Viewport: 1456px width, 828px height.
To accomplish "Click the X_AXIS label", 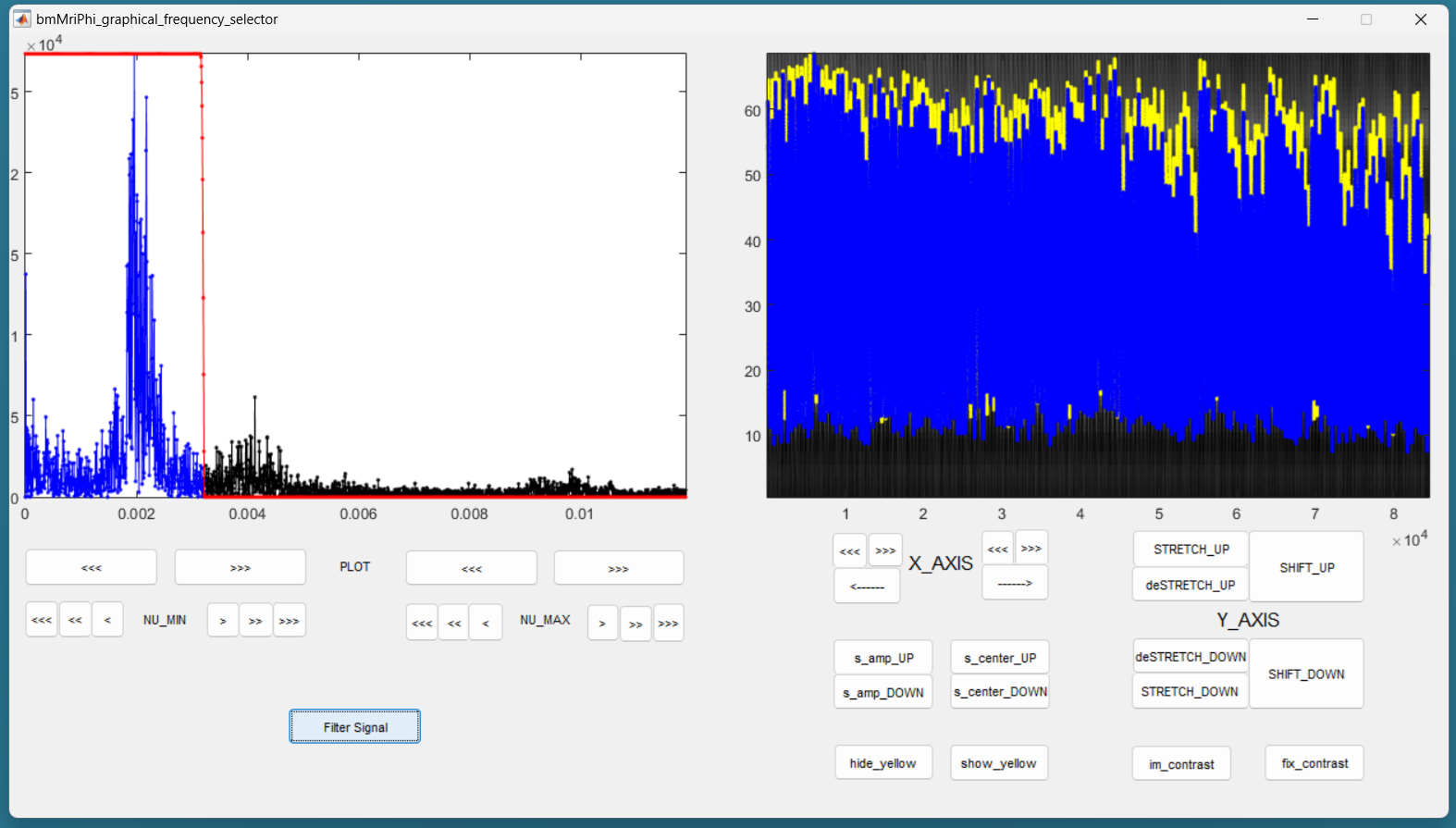I will coord(941,563).
